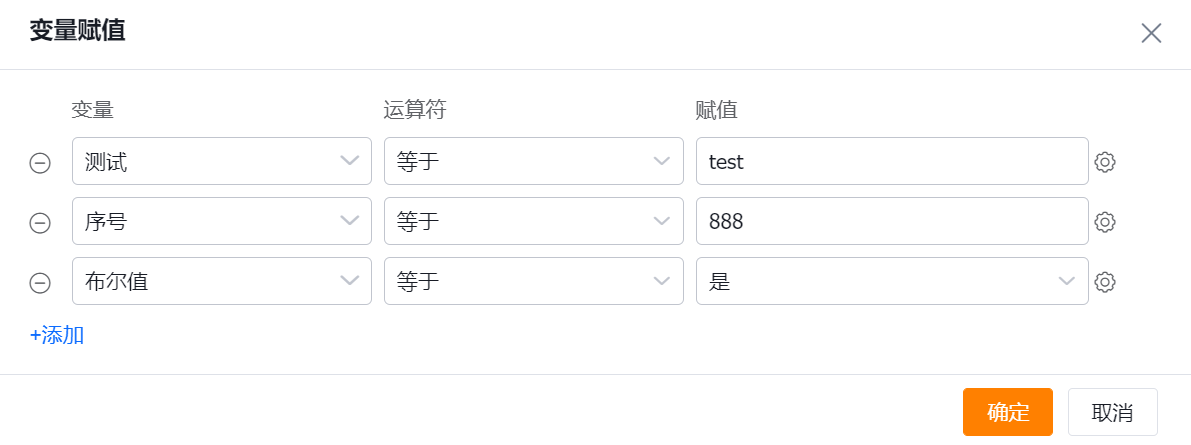Remove the 序号 variable row
Viewport: 1191px width, 445px height.
40,223
